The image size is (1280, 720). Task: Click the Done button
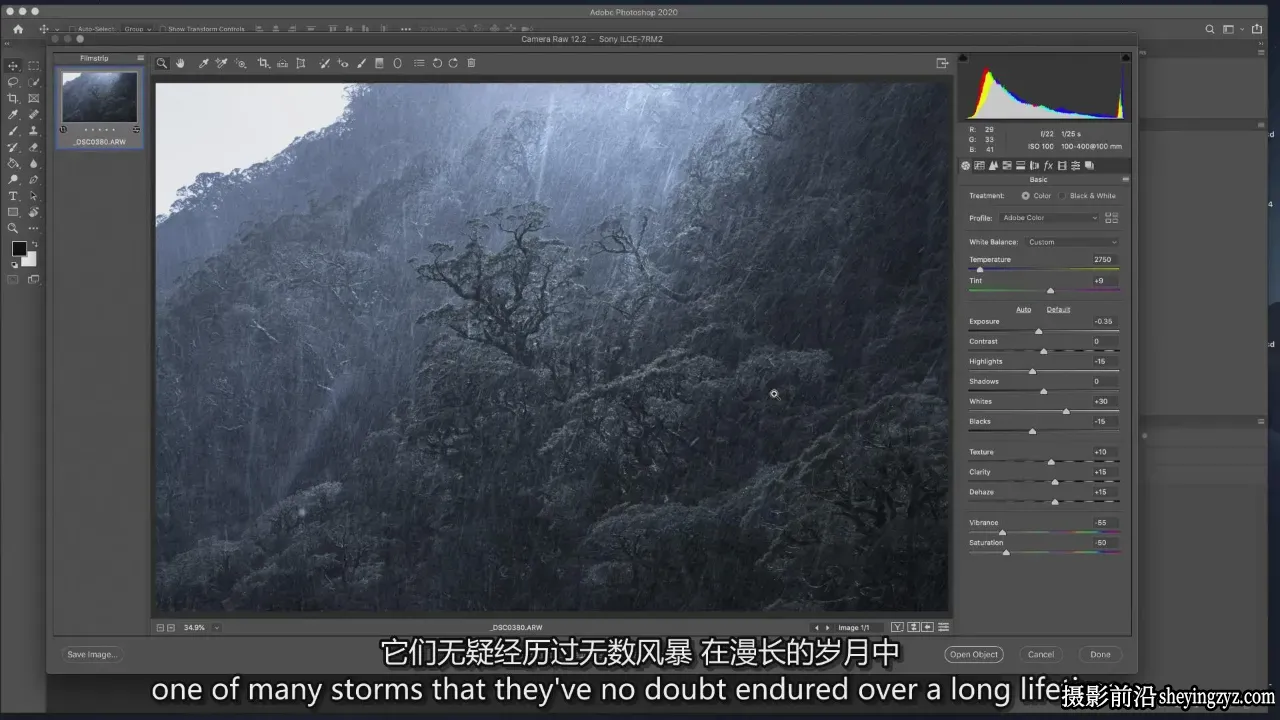tap(1100, 655)
